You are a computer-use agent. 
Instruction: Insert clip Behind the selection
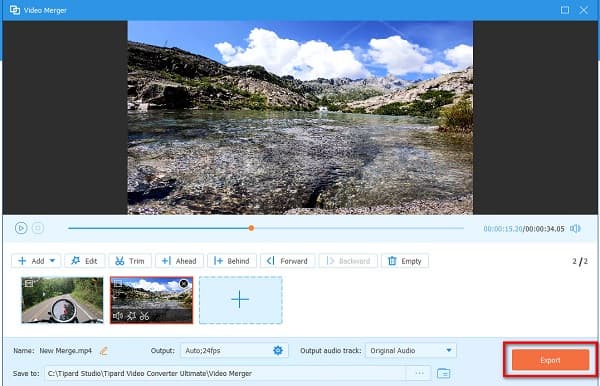(232, 261)
